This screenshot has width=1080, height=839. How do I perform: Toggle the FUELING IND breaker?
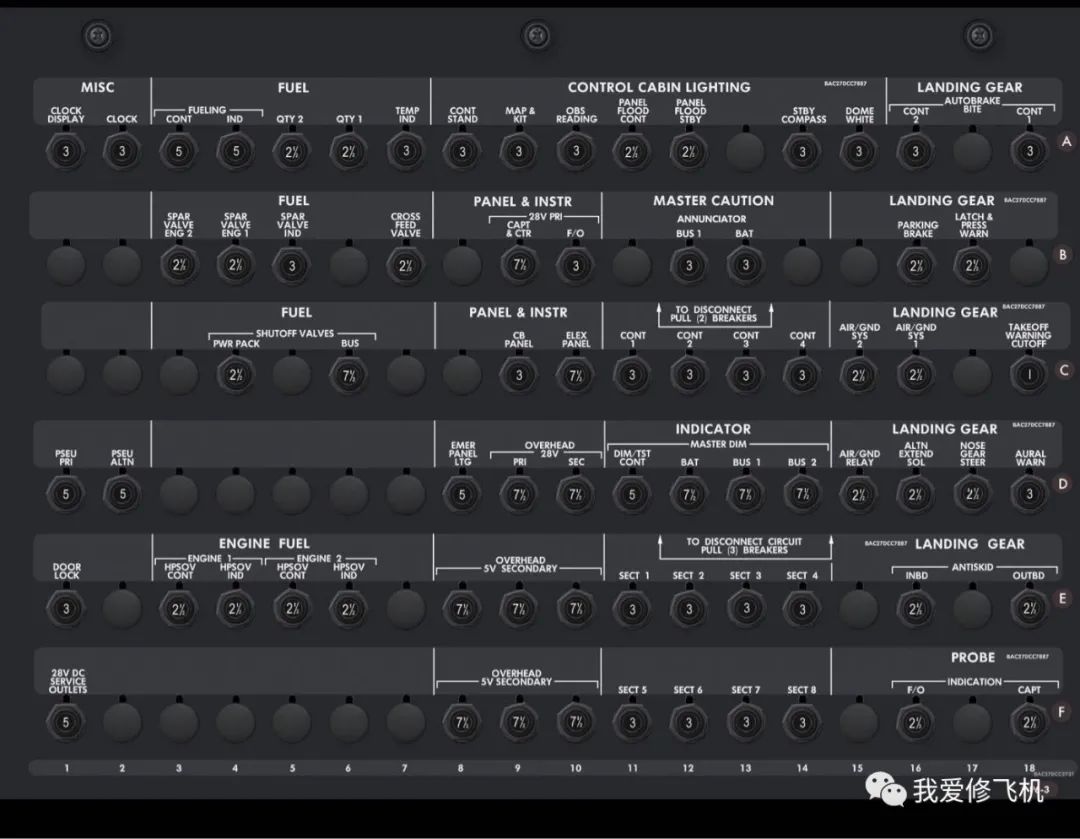(x=236, y=151)
